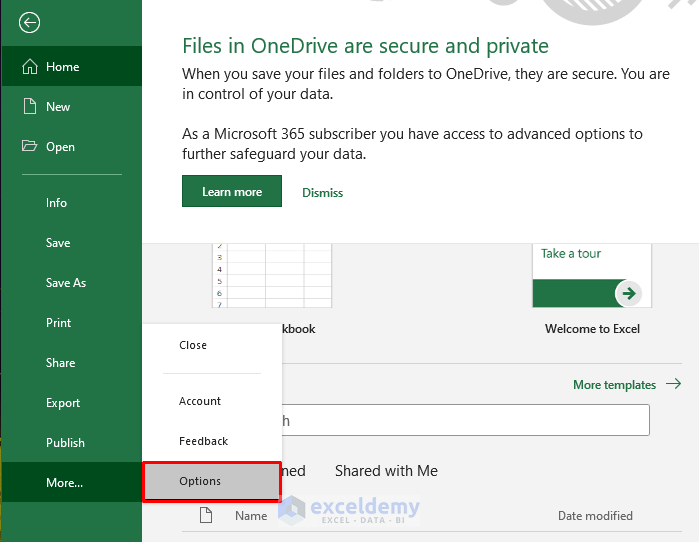Dismiss the OneDrive notification
This screenshot has width=699, height=542.
322,193
